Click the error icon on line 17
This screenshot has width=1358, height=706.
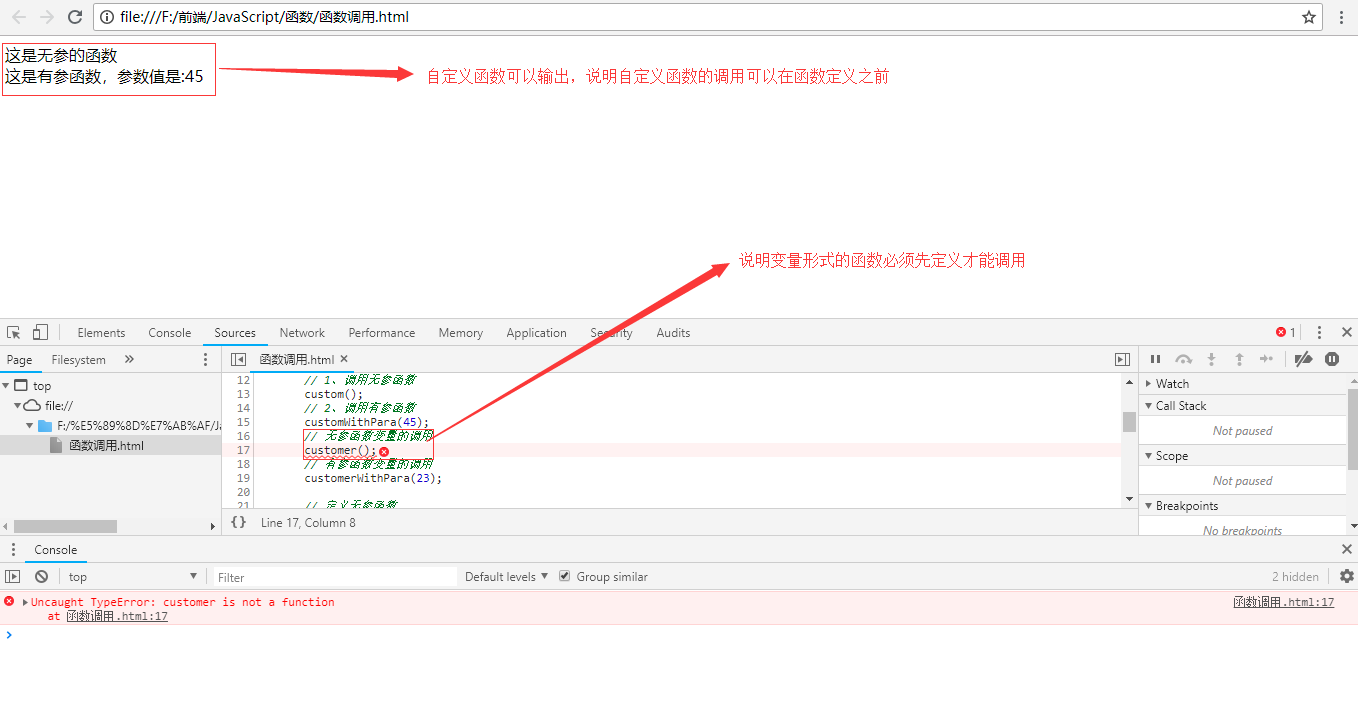384,451
